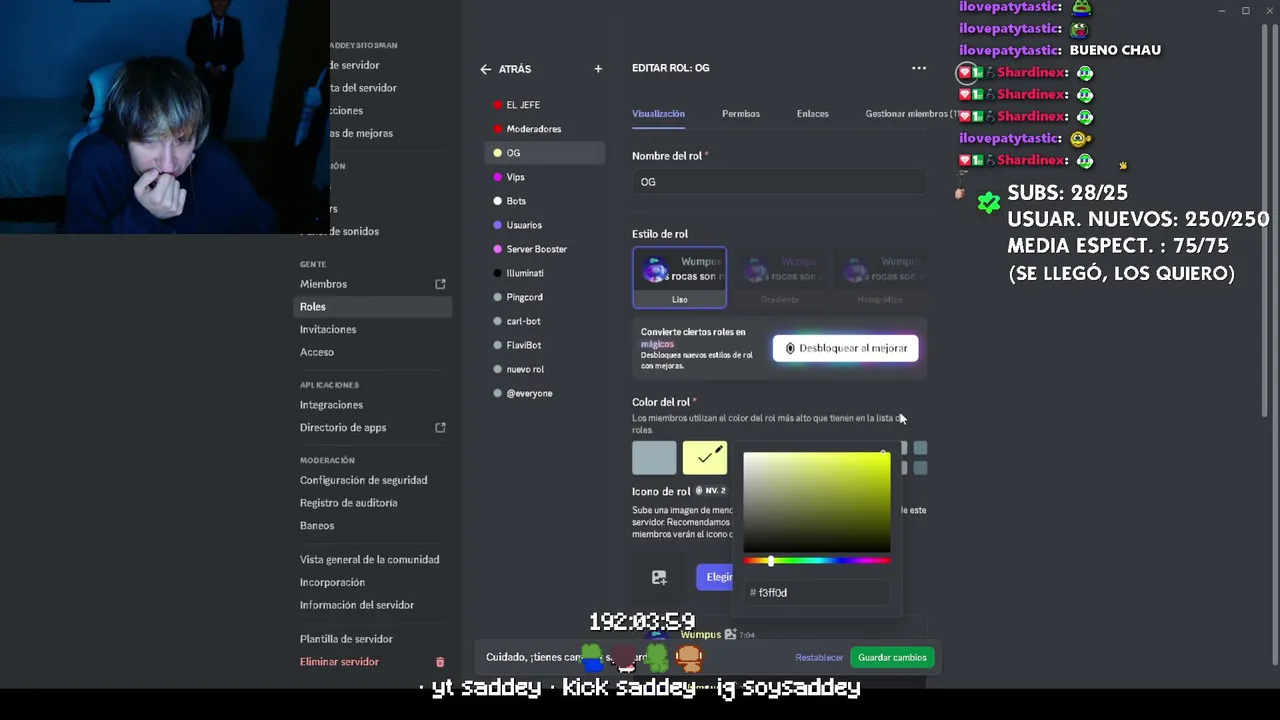The image size is (1280, 720).
Task: Open Vista general de la comunidad
Action: point(372,559)
